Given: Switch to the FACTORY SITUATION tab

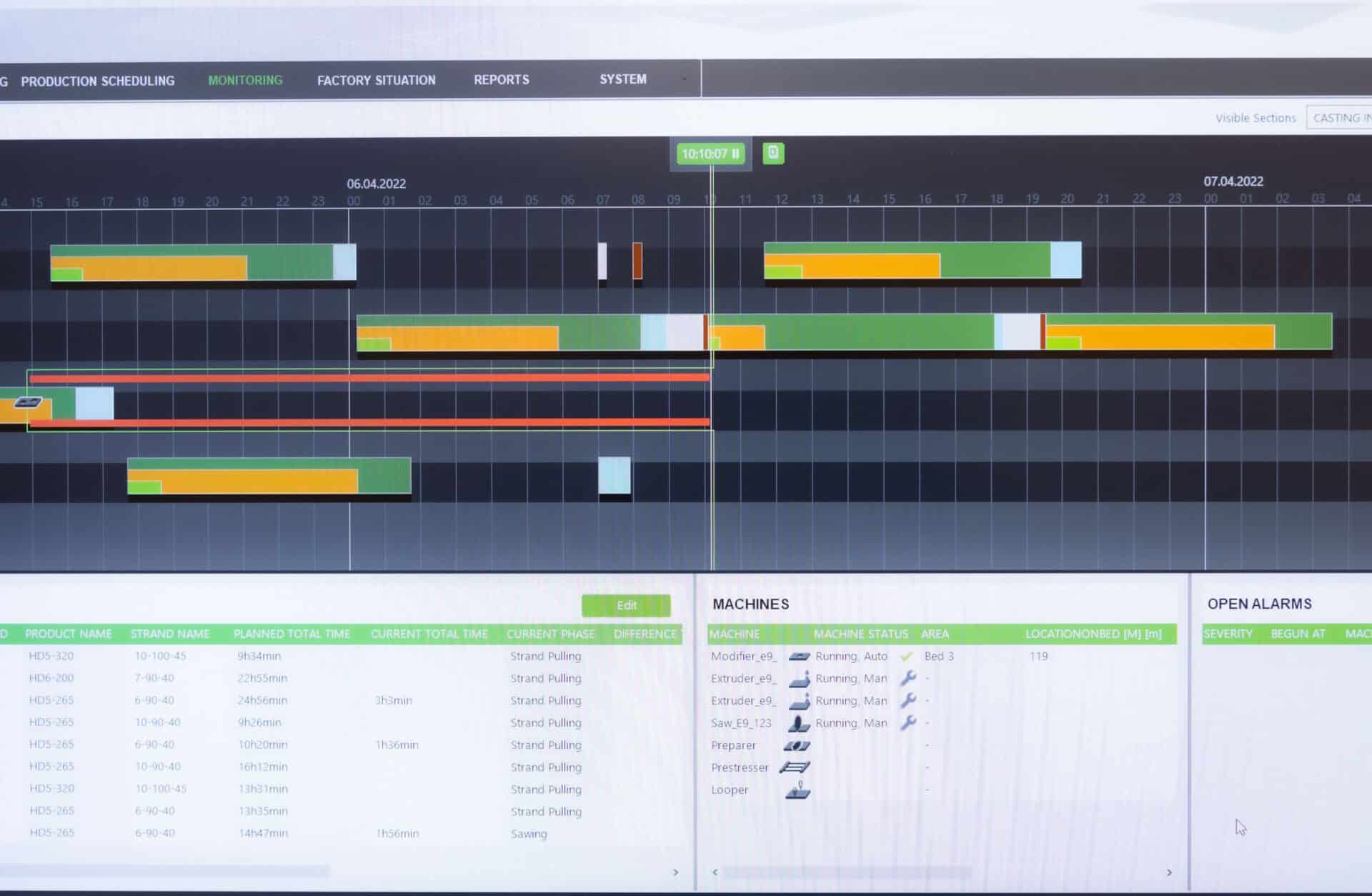Looking at the screenshot, I should tap(376, 80).
